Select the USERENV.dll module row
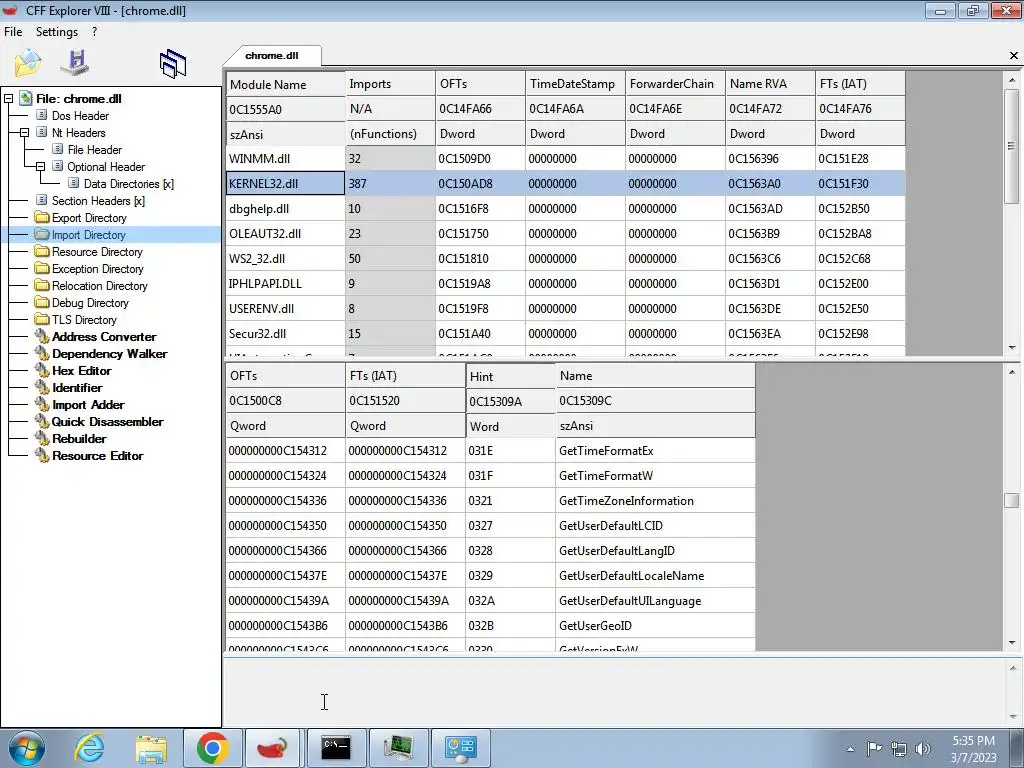This screenshot has height=768, width=1024. tap(566, 308)
